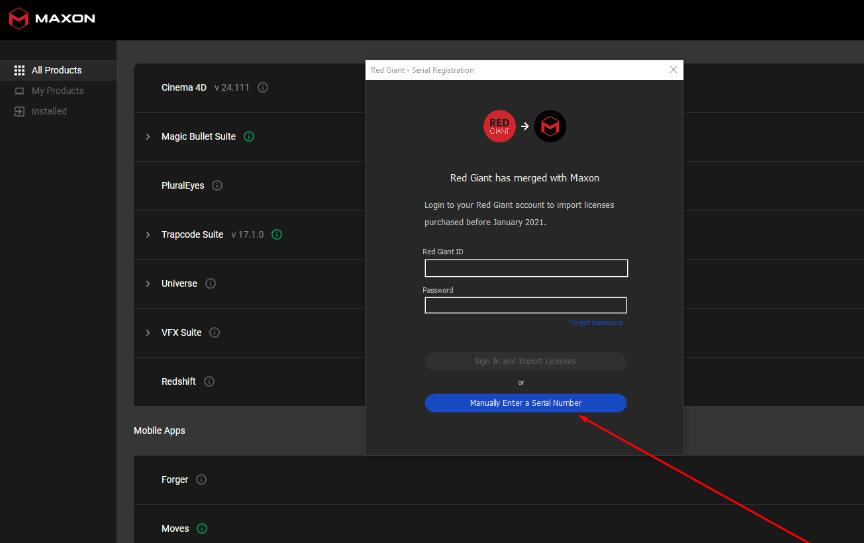Viewport: 864px width, 543px height.
Task: Show info for VFX Suite
Action: point(215,332)
